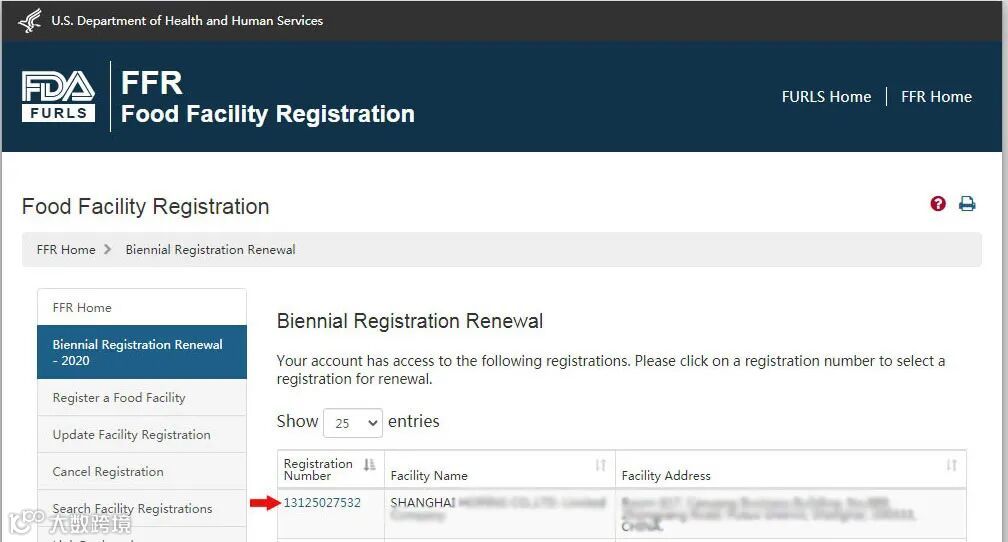This screenshot has width=1008, height=542.
Task: Sort by Registration Number column icon
Action: 370,465
